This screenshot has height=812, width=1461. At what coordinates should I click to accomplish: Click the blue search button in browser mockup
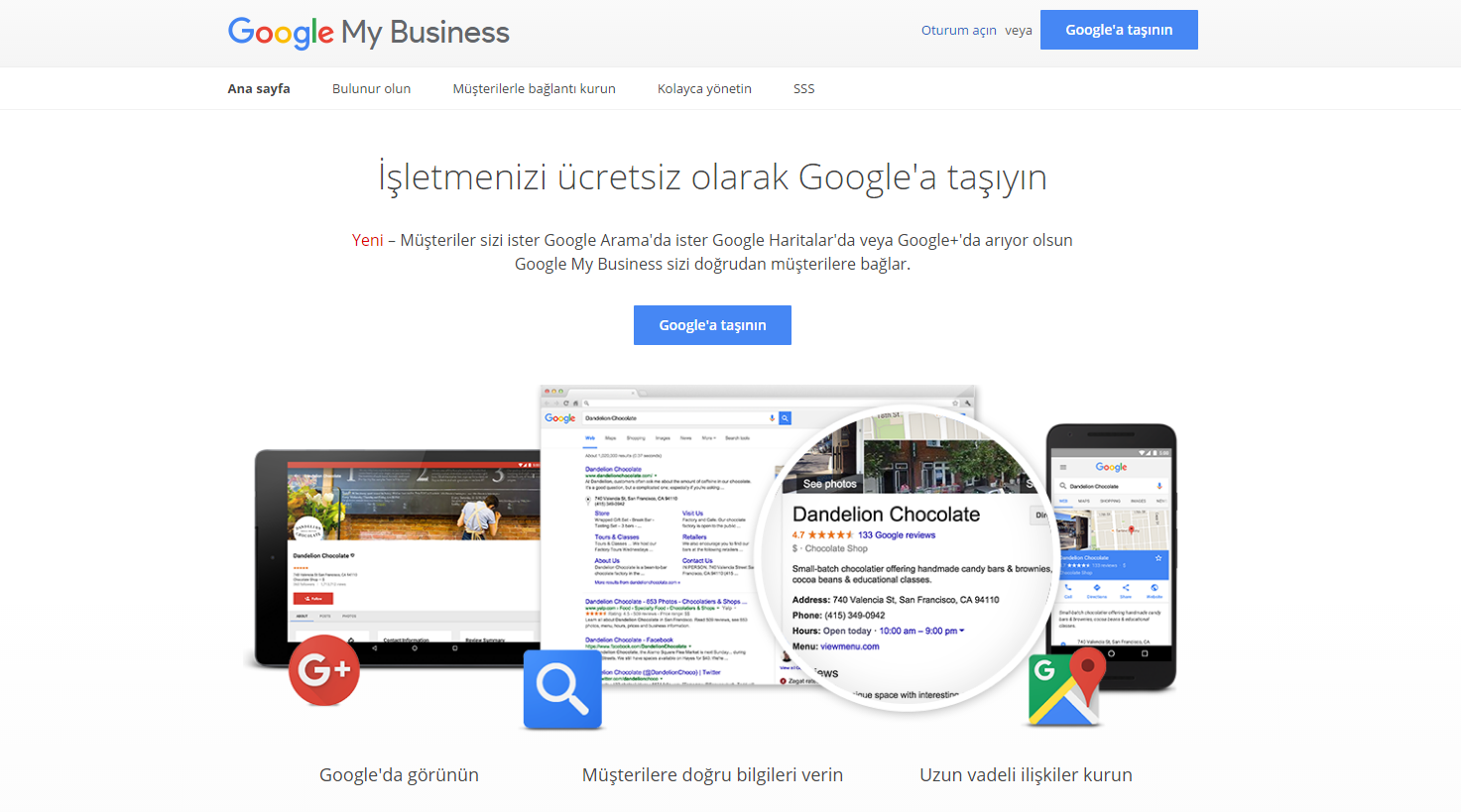[785, 418]
